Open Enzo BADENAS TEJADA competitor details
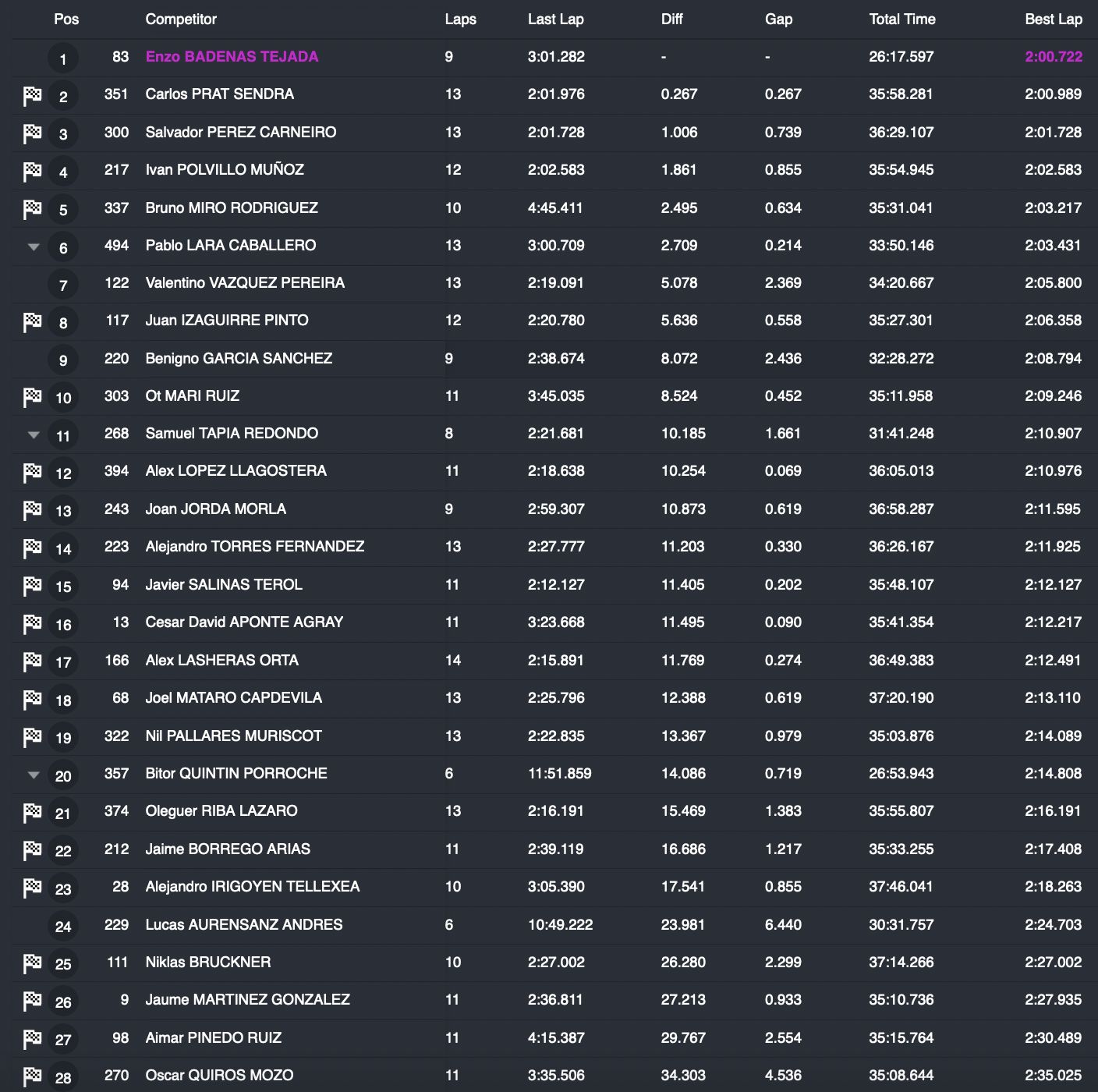 (232, 57)
